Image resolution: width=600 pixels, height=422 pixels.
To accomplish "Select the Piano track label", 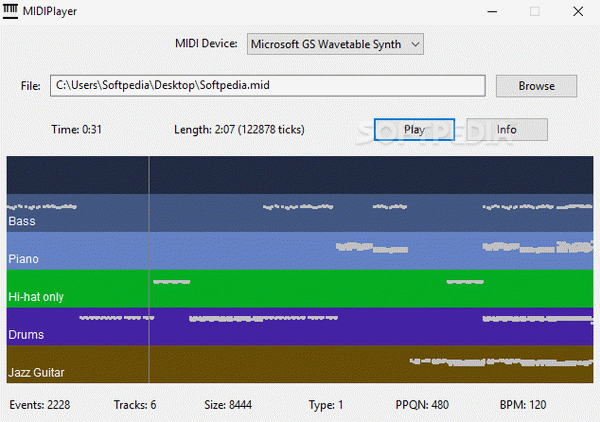I will (x=23, y=259).
